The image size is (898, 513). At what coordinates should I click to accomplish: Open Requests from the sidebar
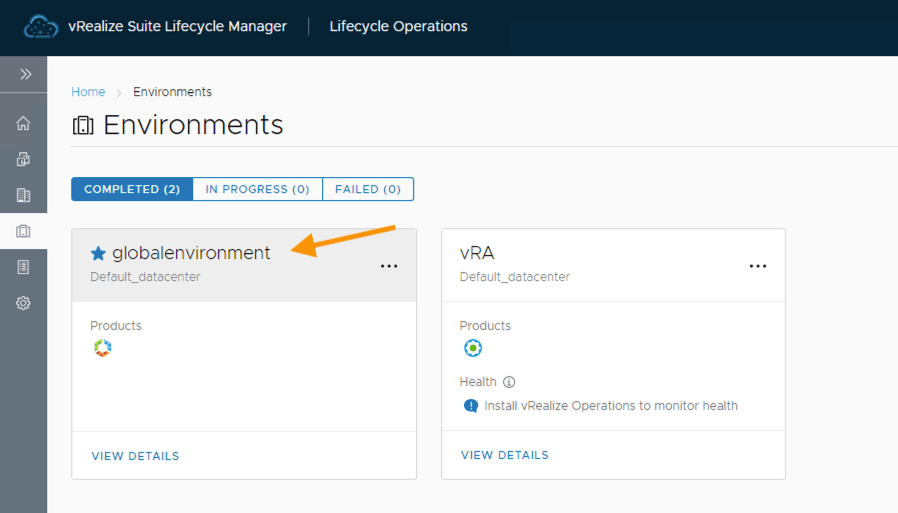[x=23, y=267]
